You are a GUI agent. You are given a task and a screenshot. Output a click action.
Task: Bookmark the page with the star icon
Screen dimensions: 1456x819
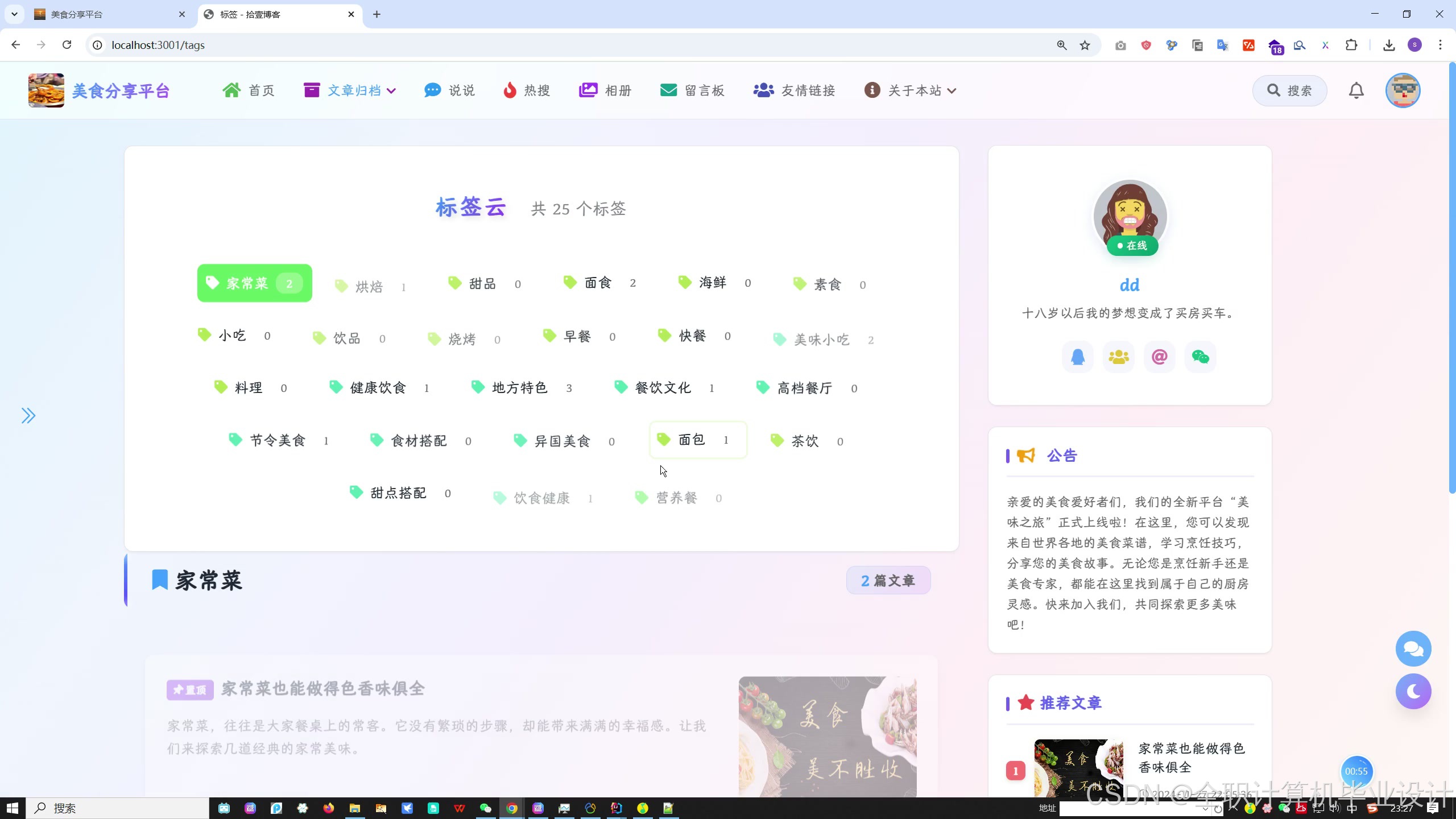coord(1085,45)
